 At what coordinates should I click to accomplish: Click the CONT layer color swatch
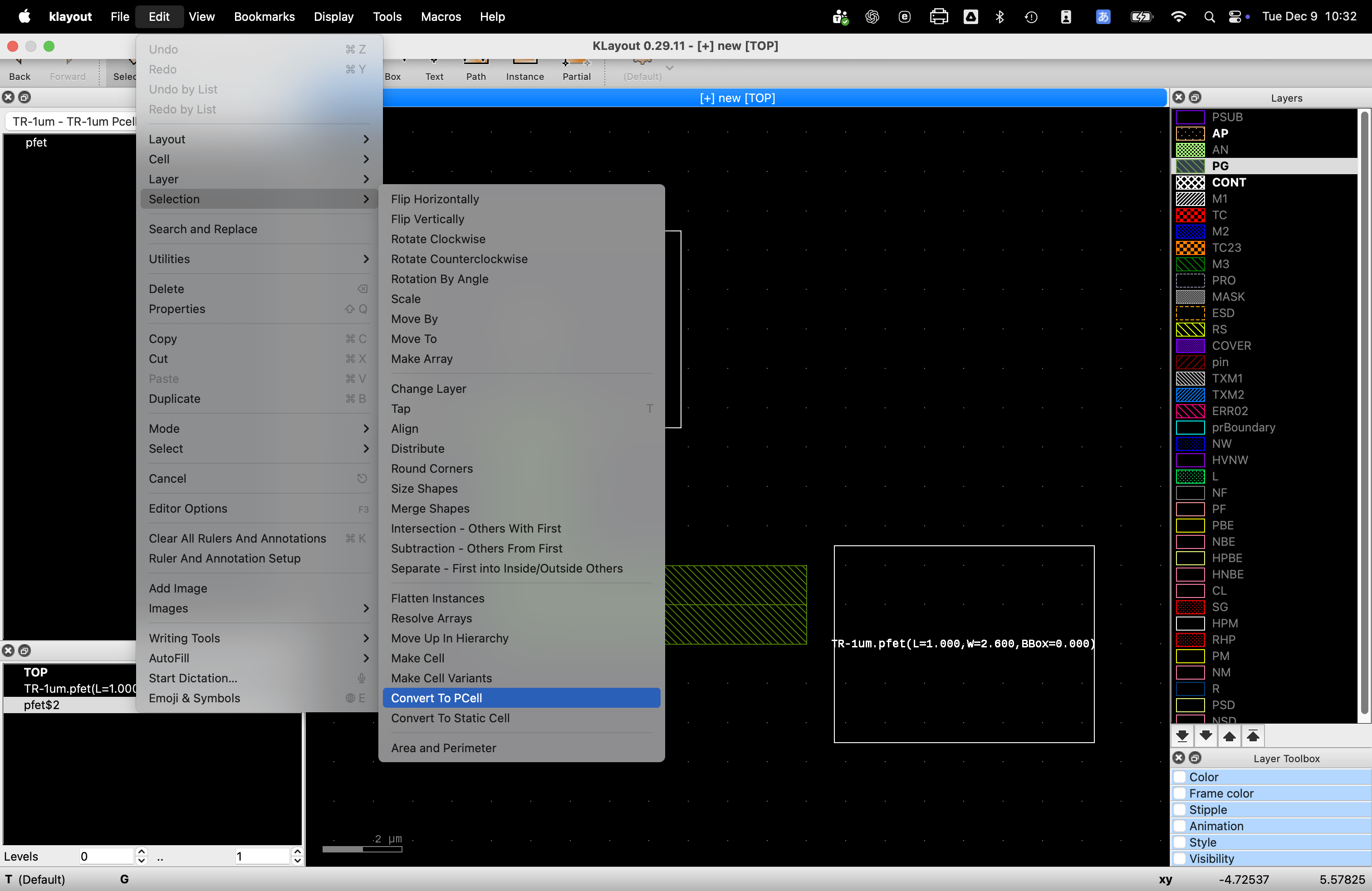[x=1190, y=182]
